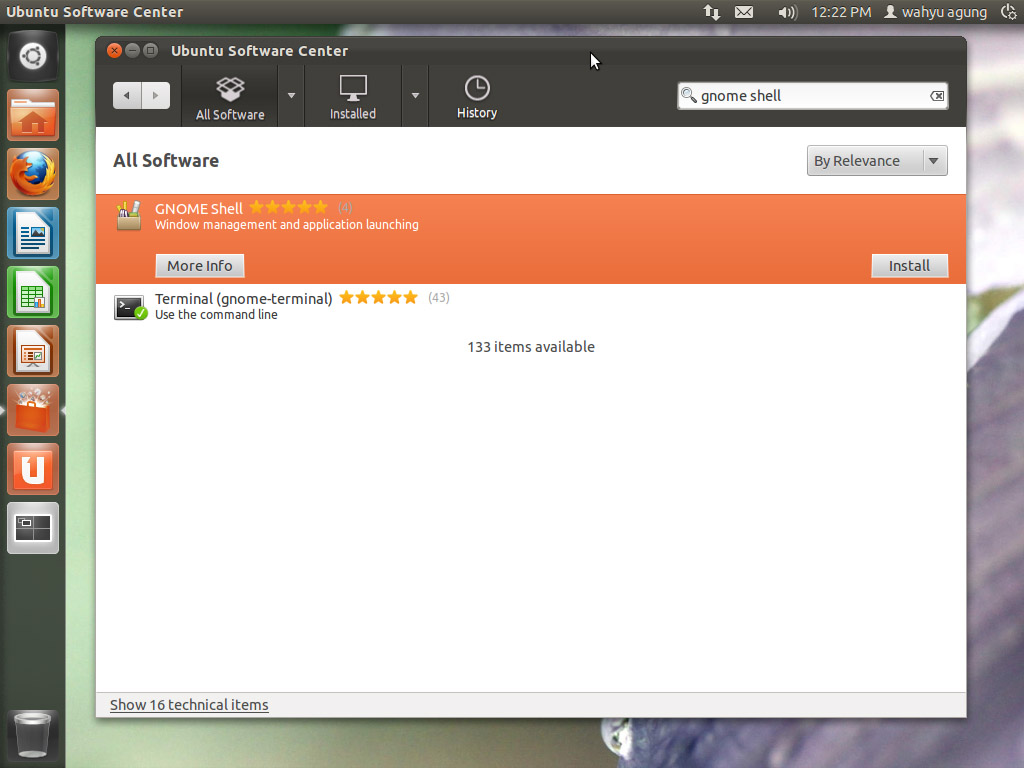Clear the search field using the clear icon

[x=937, y=95]
